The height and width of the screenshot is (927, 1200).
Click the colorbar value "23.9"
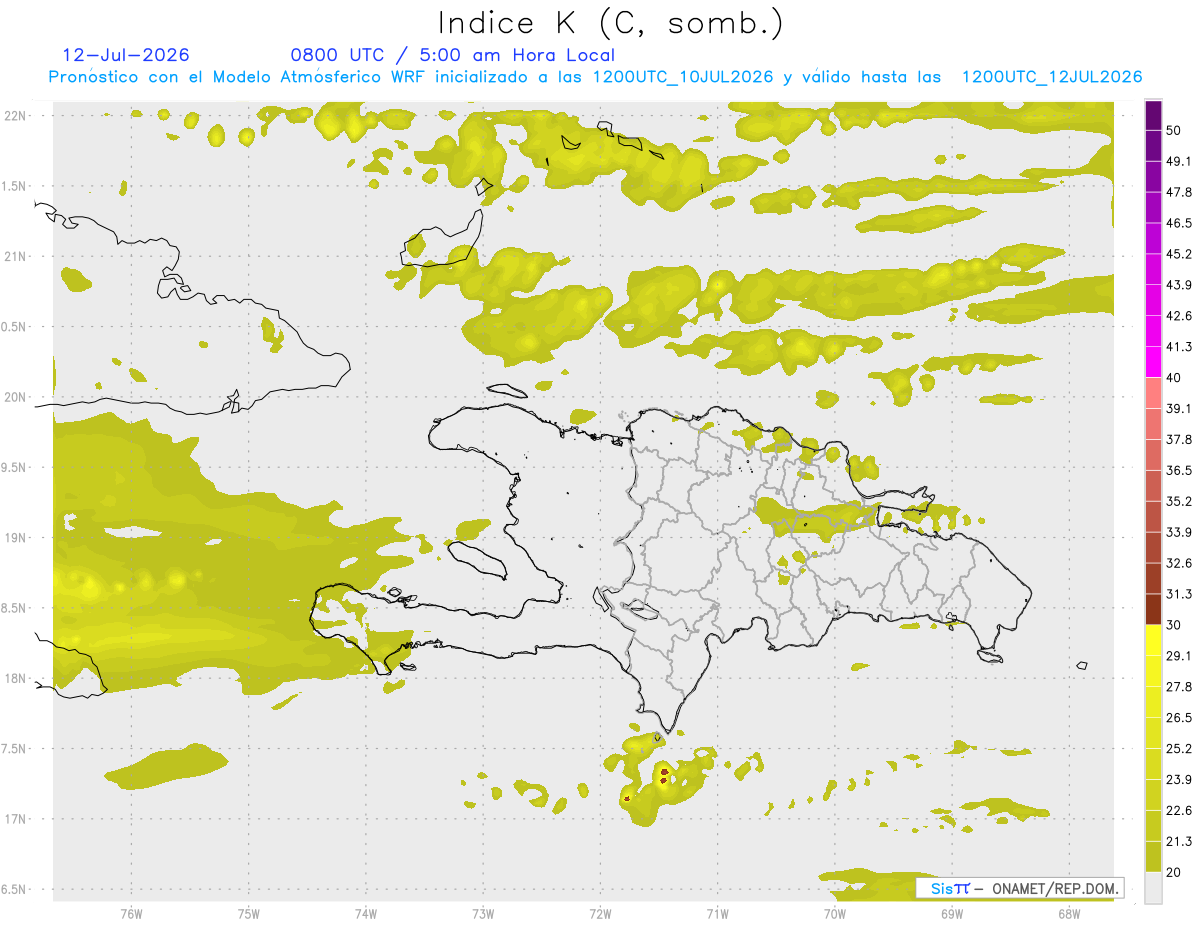pyautogui.click(x=1179, y=780)
